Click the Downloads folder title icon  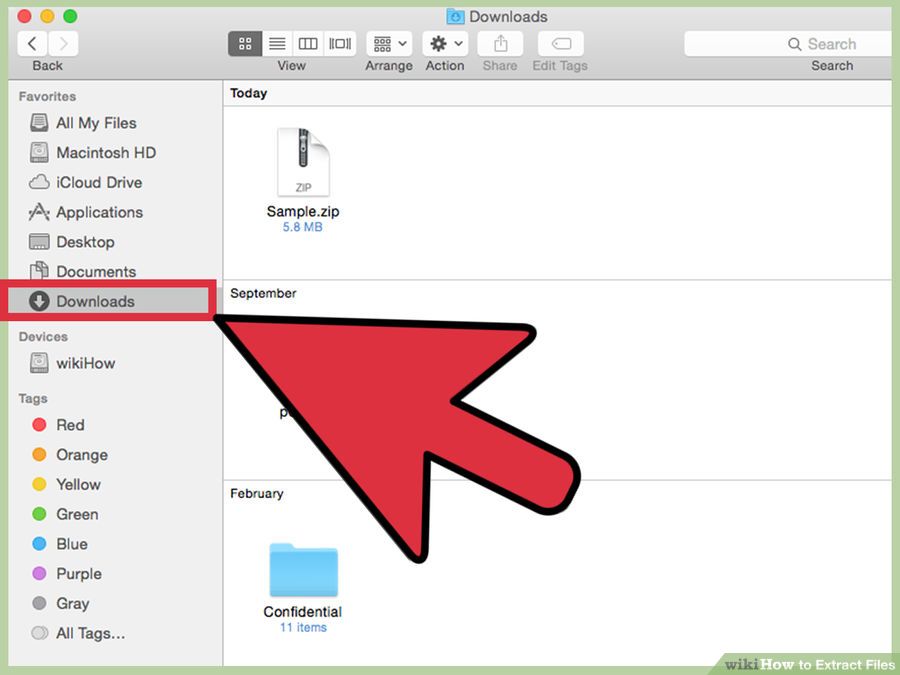[x=455, y=17]
